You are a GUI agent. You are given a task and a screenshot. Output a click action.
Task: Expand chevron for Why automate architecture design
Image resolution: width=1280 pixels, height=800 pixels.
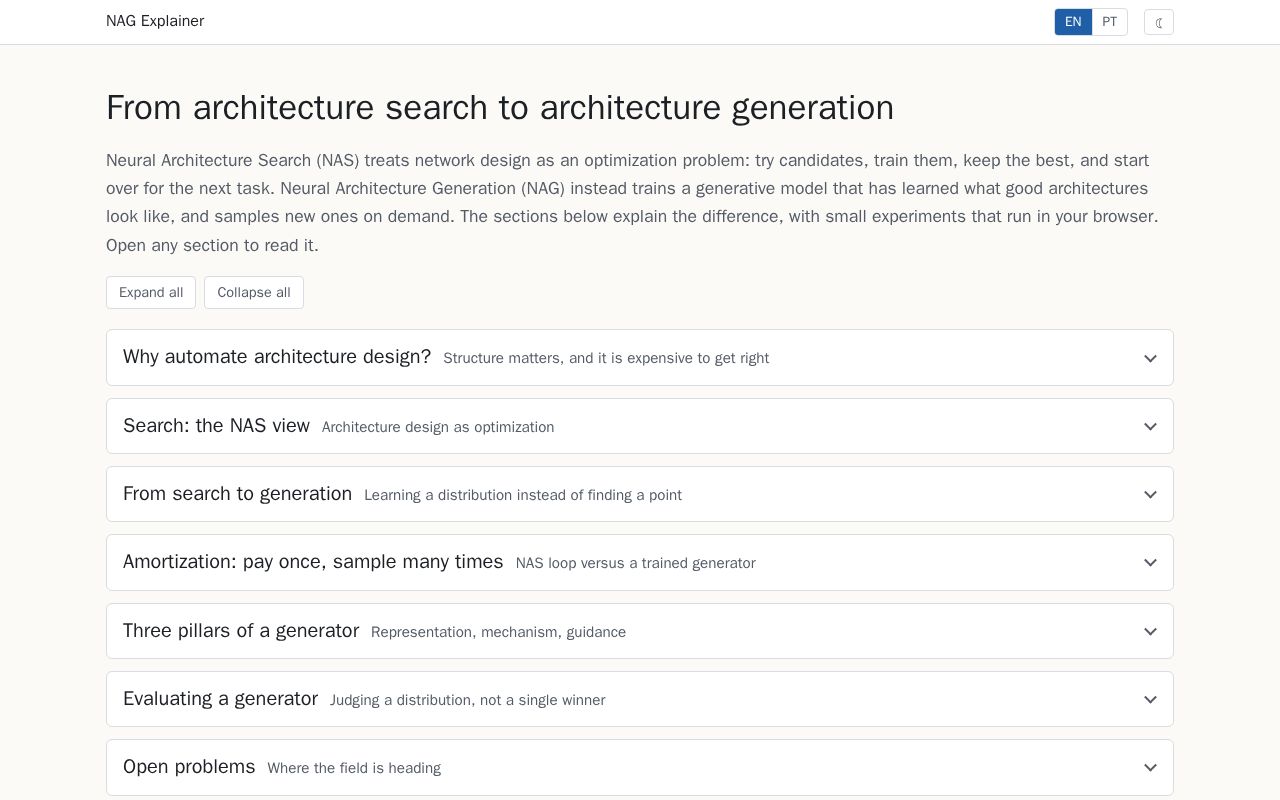coord(1150,358)
